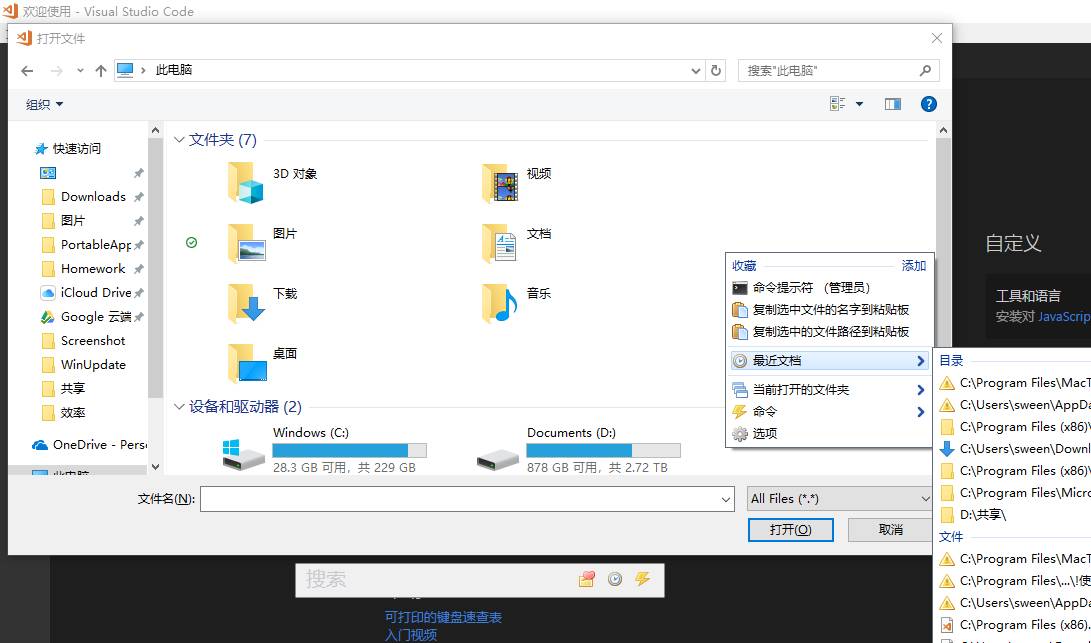Viewport: 1091px width, 643px height.
Task: Click the 文件名 input field
Action: (467, 499)
